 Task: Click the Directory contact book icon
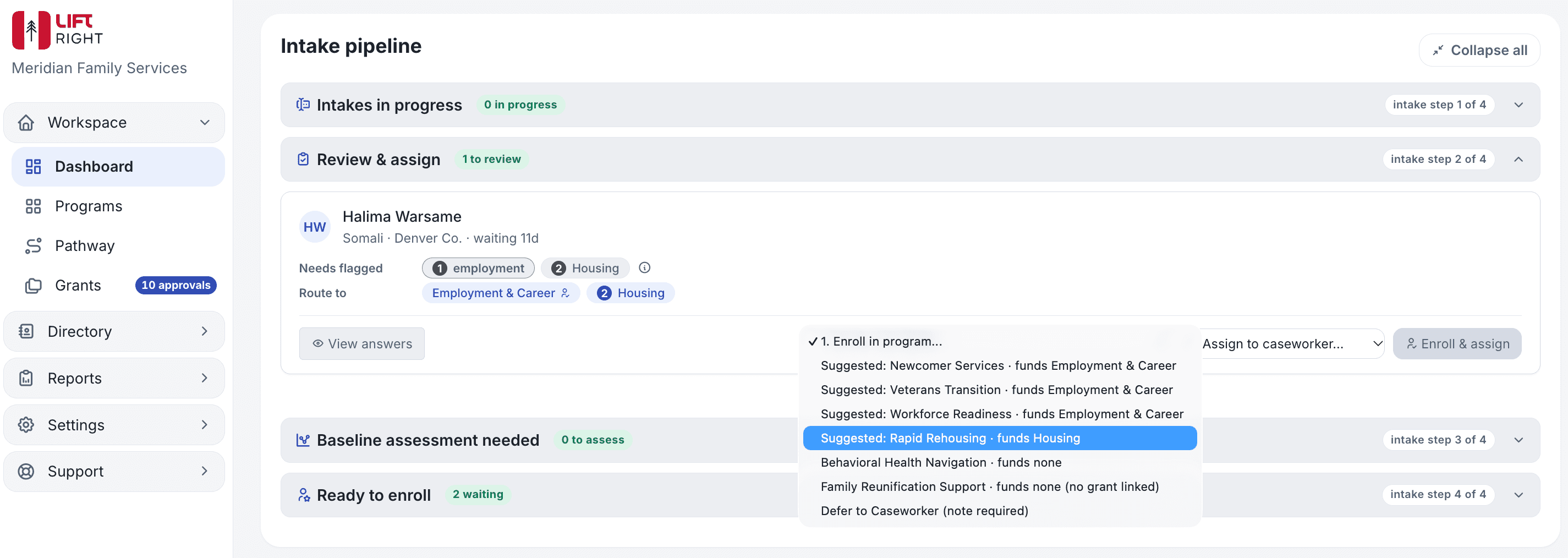pos(26,332)
